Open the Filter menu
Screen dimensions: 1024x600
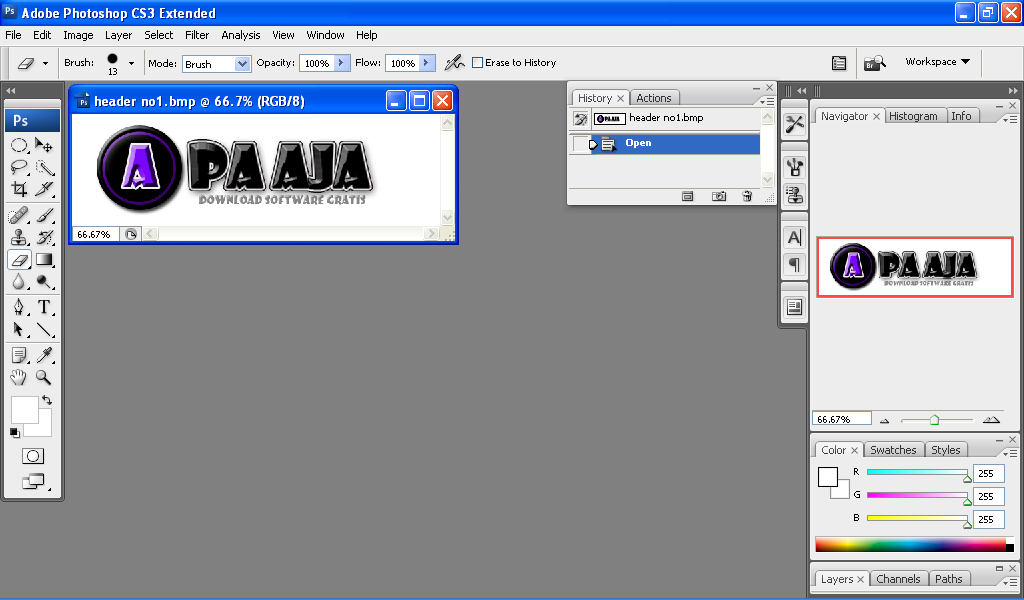(x=197, y=35)
